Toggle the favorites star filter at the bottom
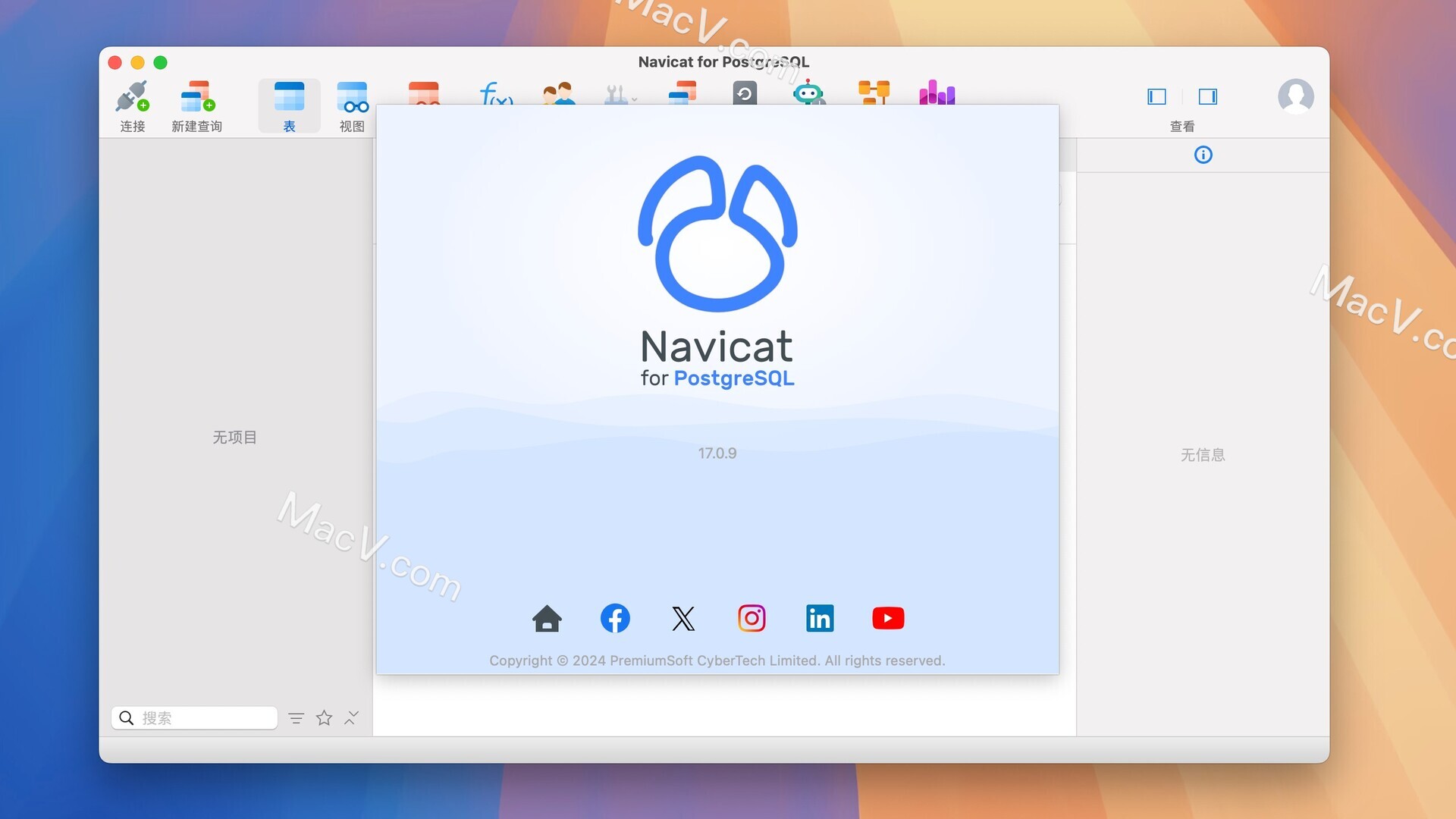 point(324,717)
